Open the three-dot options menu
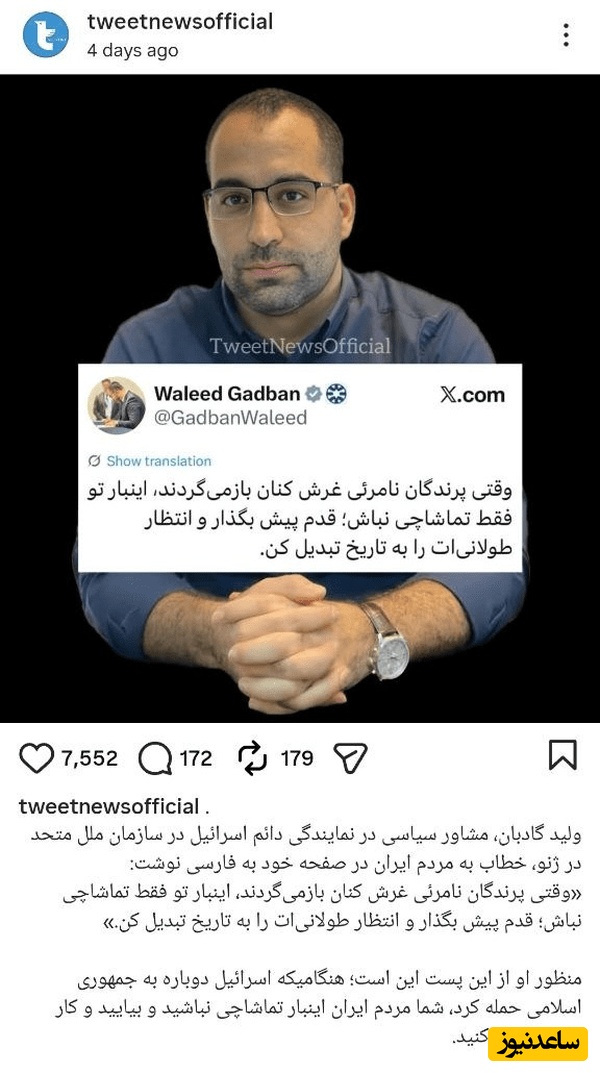This screenshot has width=600, height=1073. click(566, 35)
